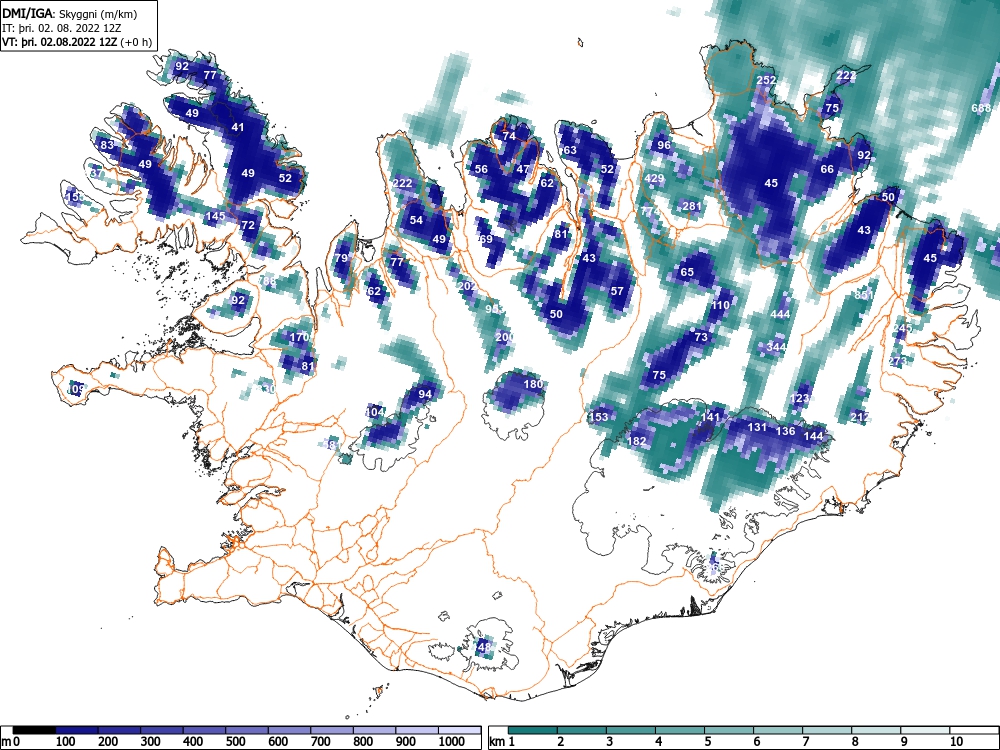Click the visibility value 851 in the east
The height and width of the screenshot is (750, 1000).
[864, 295]
